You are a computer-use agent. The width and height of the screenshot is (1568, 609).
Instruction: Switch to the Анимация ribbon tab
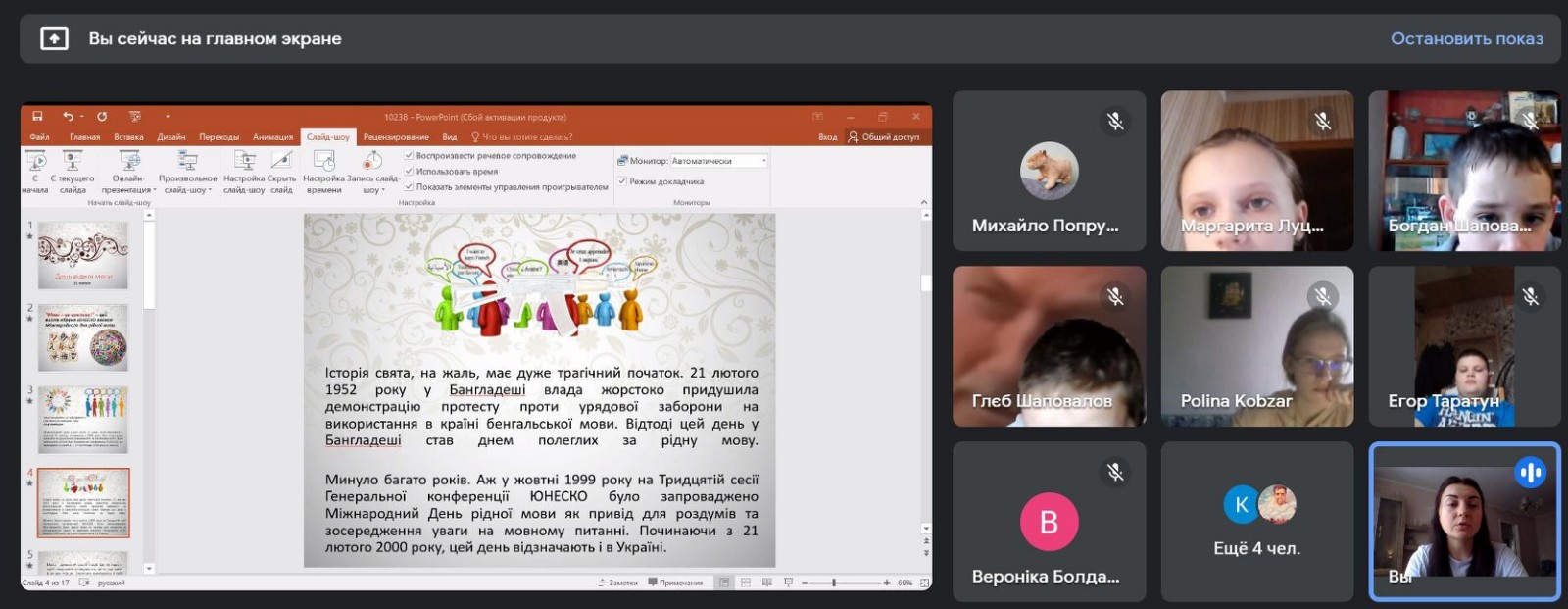click(x=272, y=137)
